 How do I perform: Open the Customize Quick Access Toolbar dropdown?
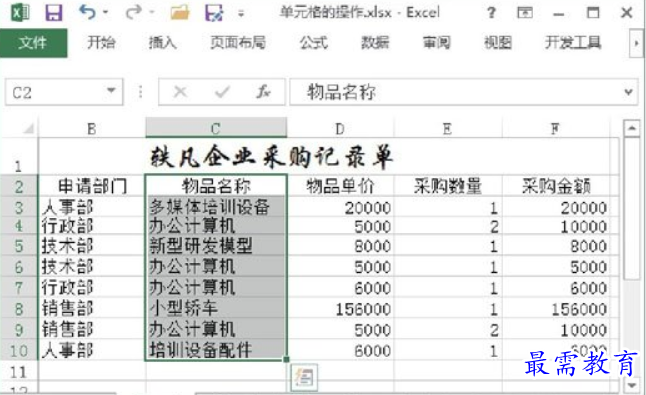[241, 14]
